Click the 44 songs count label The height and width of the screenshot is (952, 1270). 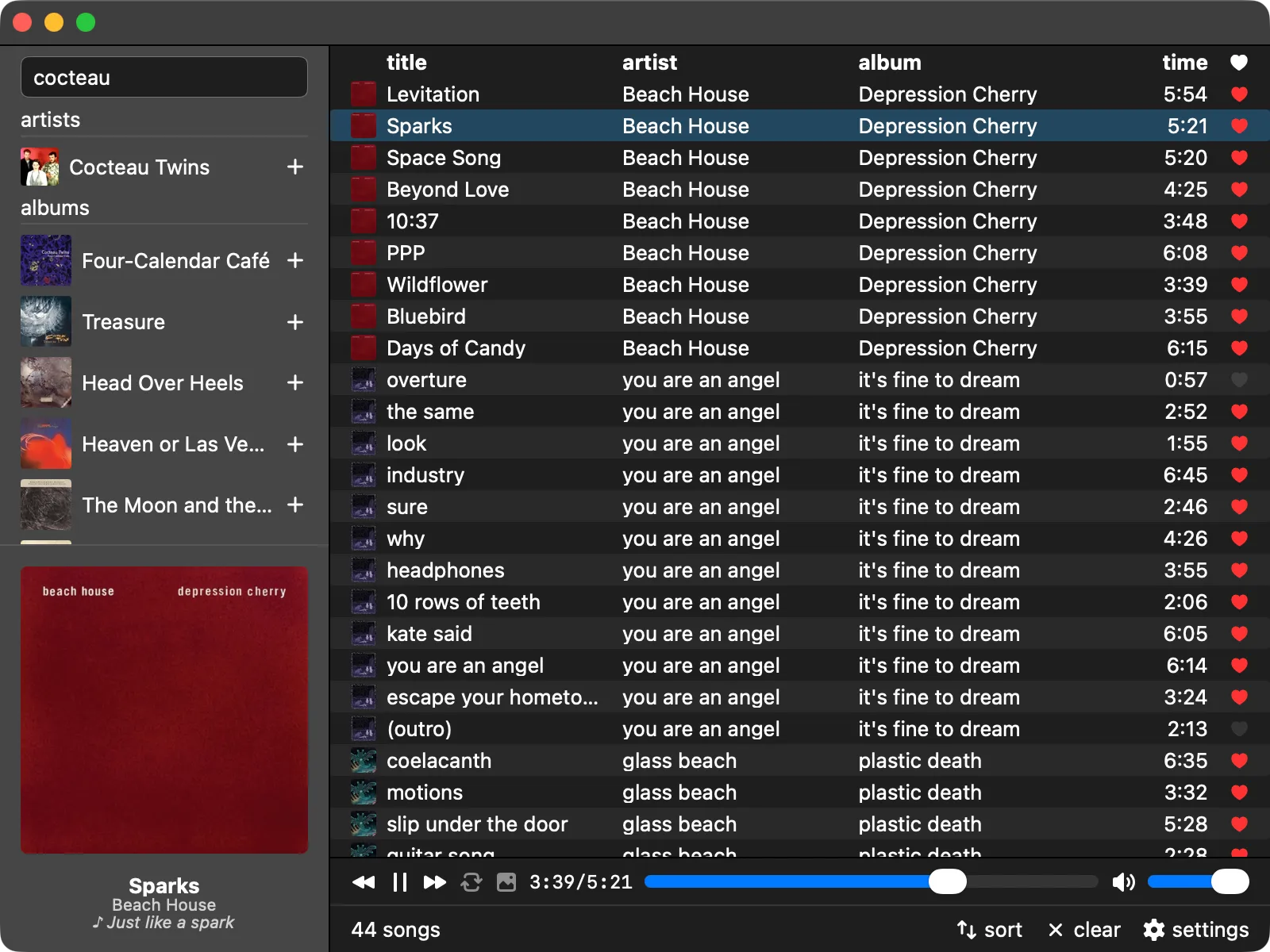[x=395, y=930]
